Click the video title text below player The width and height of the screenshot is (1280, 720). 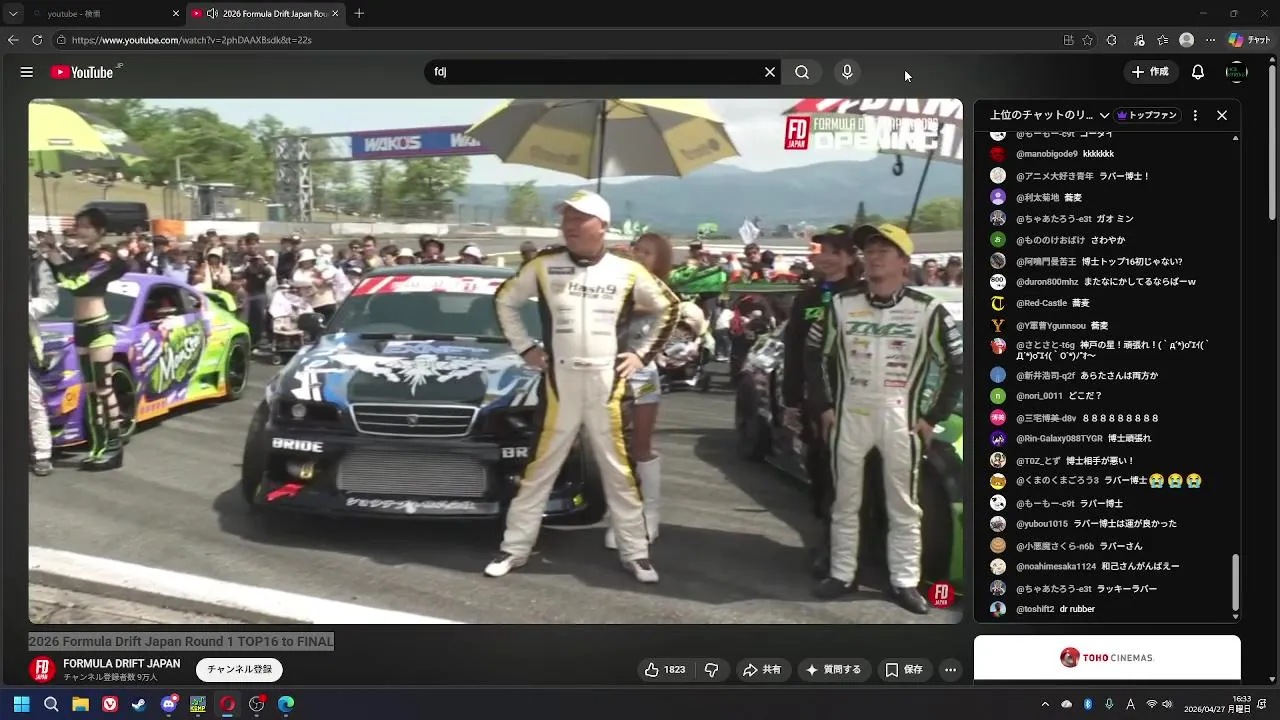tap(181, 641)
